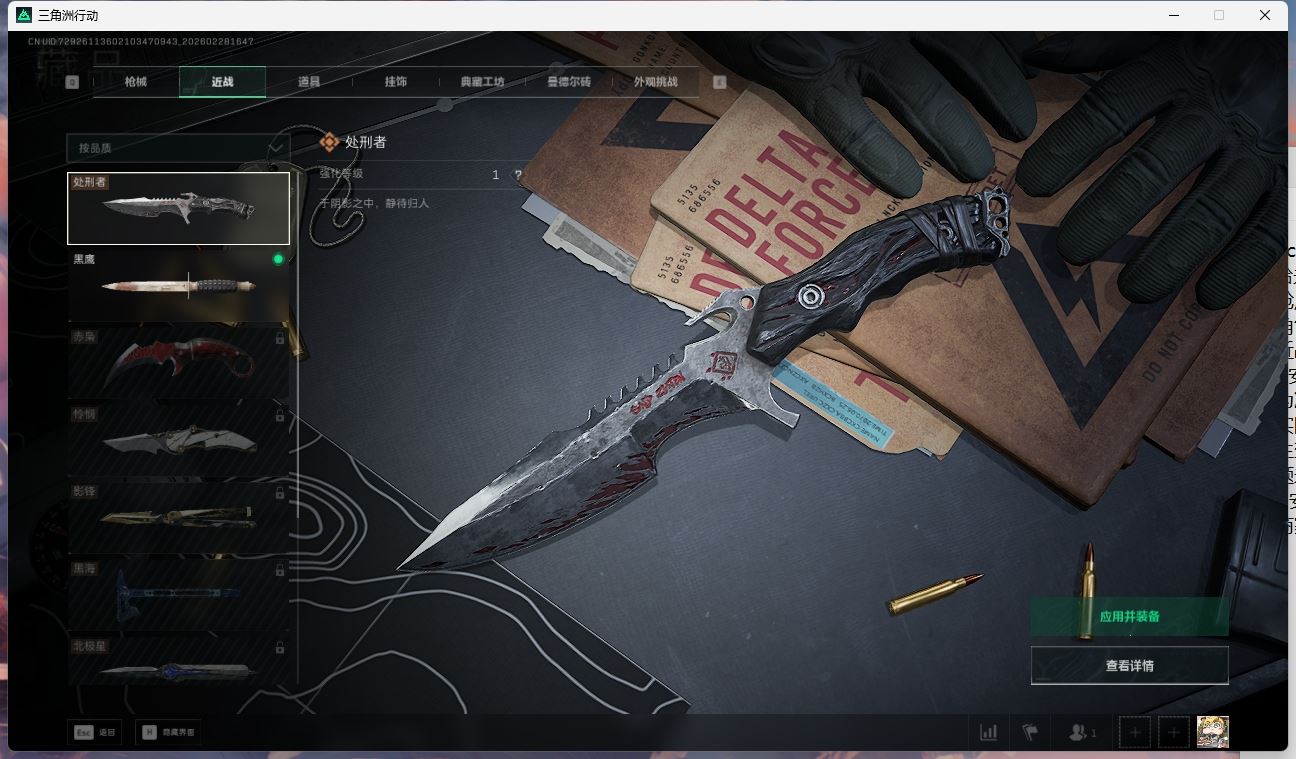Click the lock icon on 赤枭 knife
The image size is (1296, 759).
(280, 339)
